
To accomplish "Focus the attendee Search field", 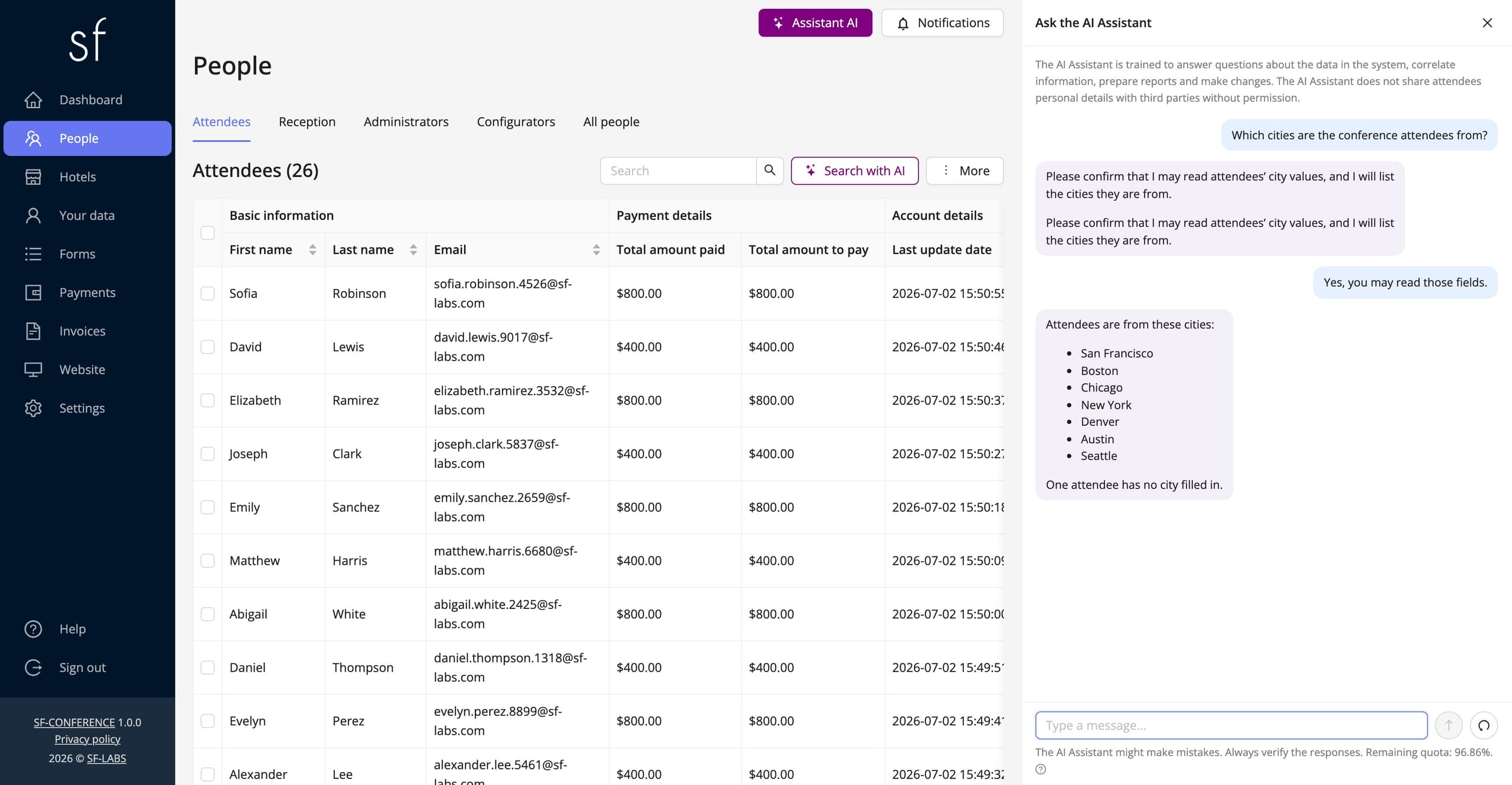I will (678, 171).
